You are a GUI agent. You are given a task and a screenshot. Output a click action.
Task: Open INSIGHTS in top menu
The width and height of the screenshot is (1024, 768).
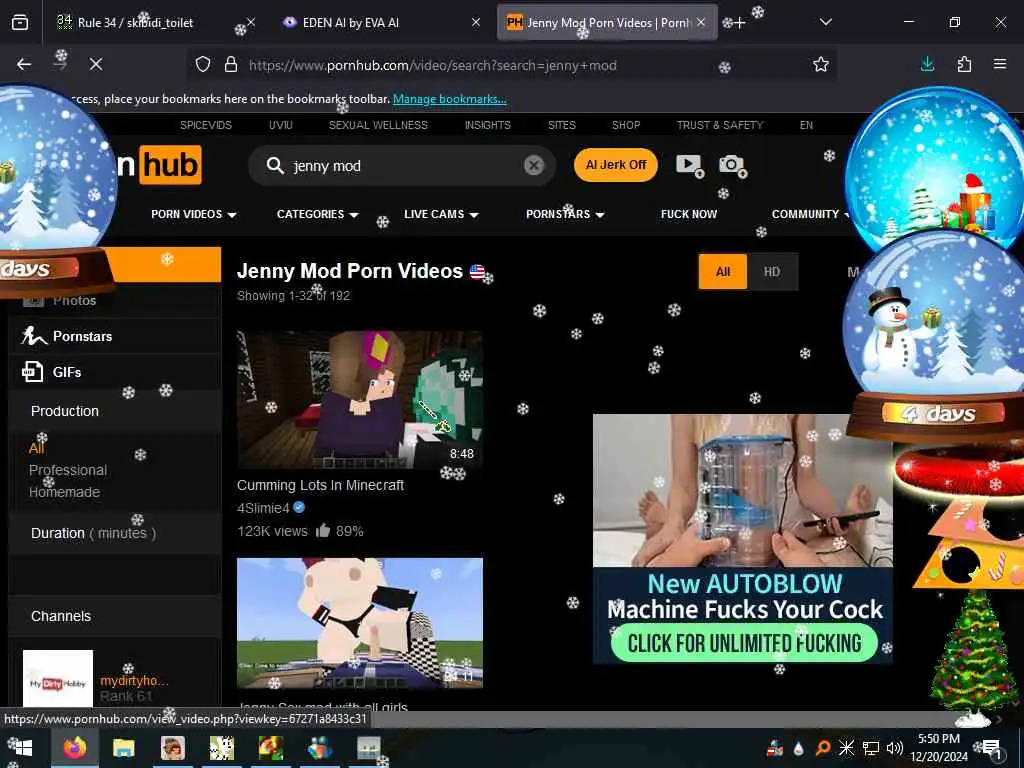488,125
